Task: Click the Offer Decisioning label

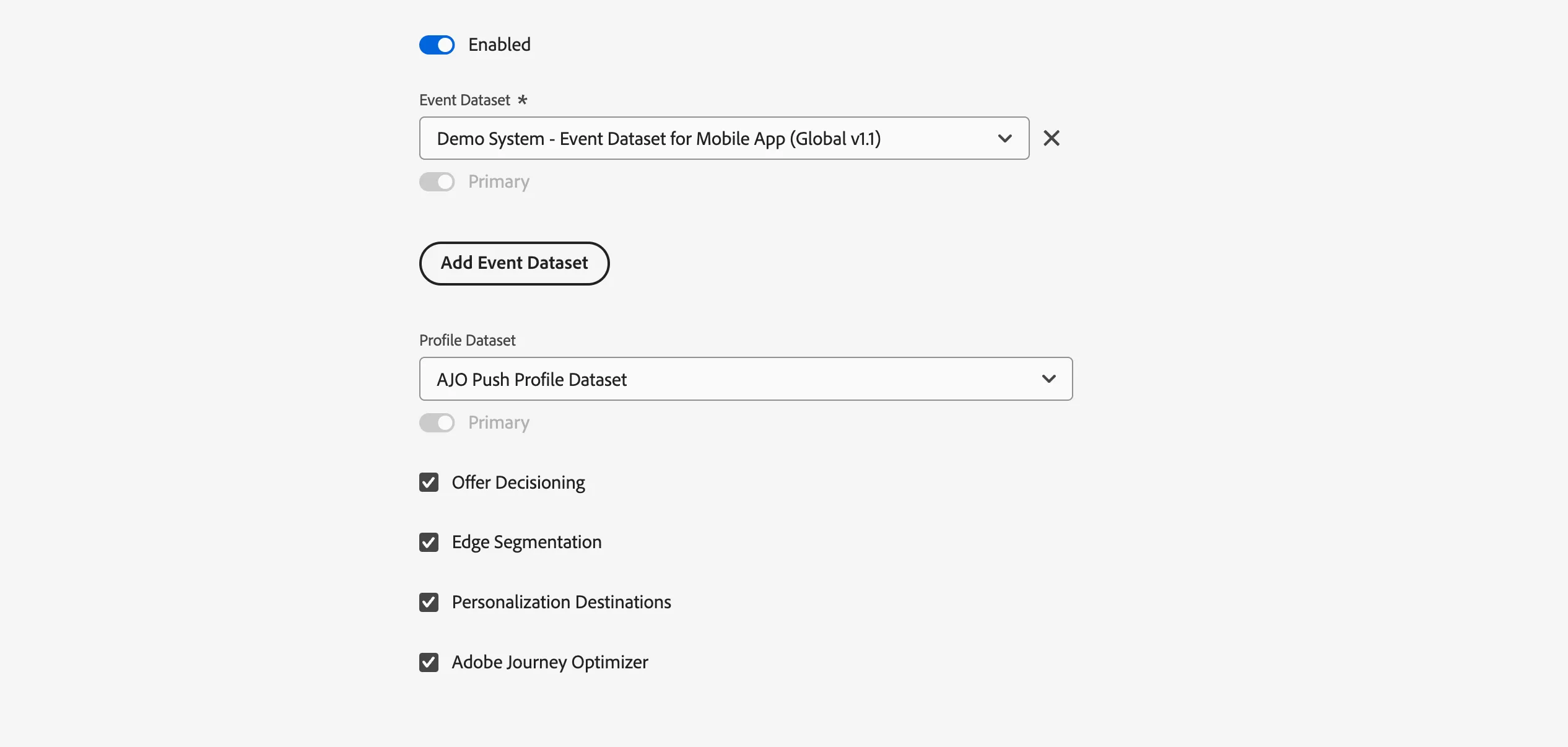Action: (518, 483)
